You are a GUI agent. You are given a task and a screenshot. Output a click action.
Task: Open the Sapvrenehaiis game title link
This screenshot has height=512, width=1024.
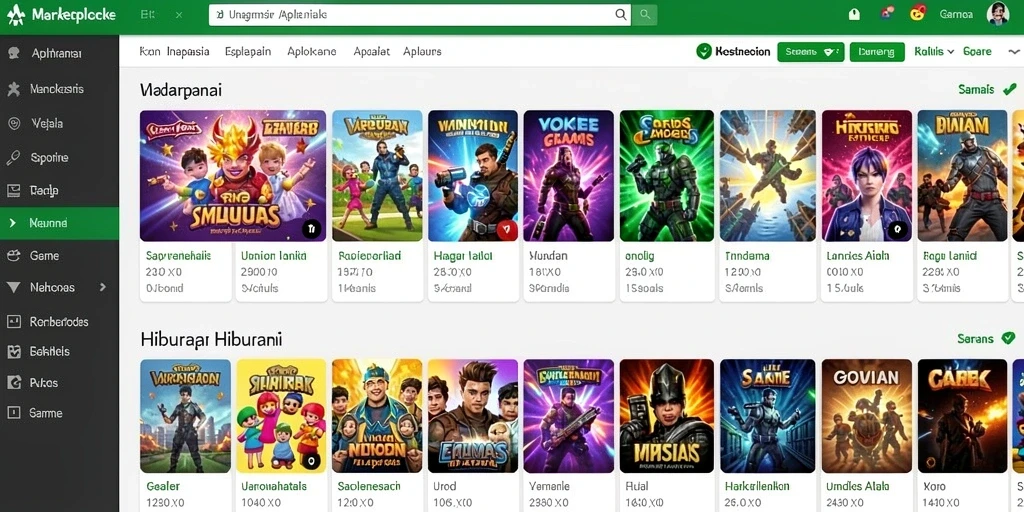178,256
